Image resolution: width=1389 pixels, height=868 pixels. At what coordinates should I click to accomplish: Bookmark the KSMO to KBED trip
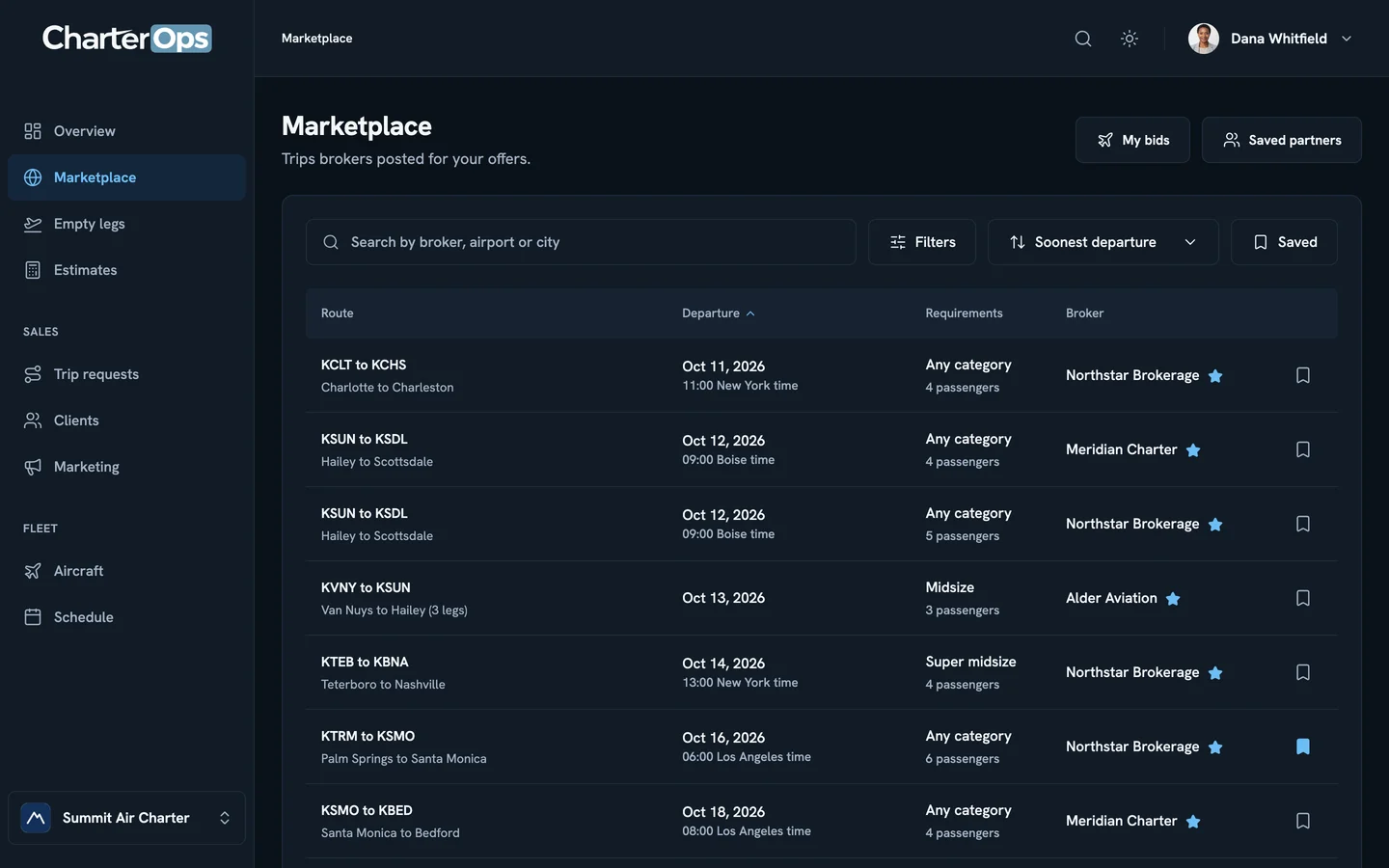(1303, 821)
